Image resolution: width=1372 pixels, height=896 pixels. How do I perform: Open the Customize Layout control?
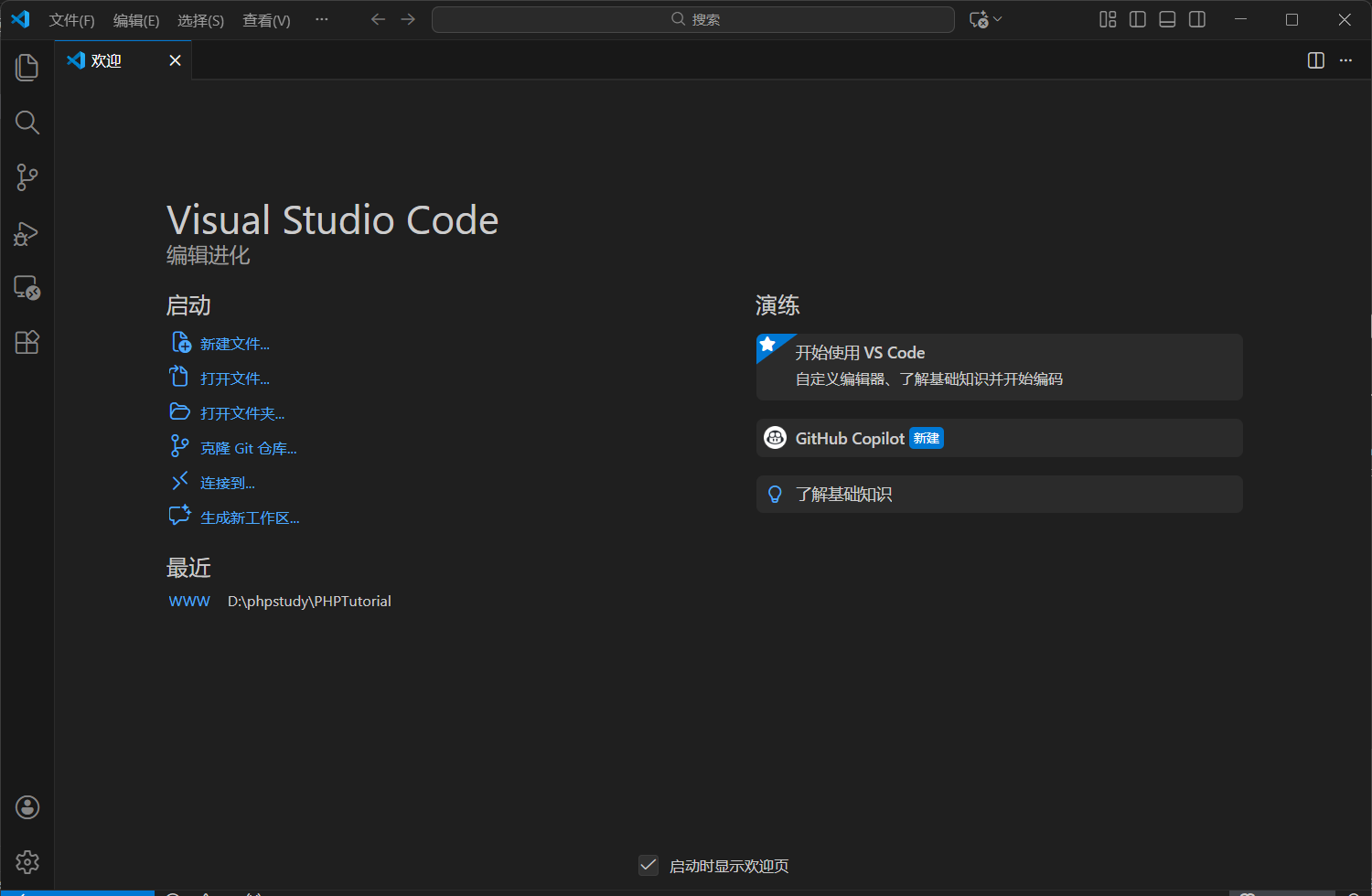(1108, 19)
